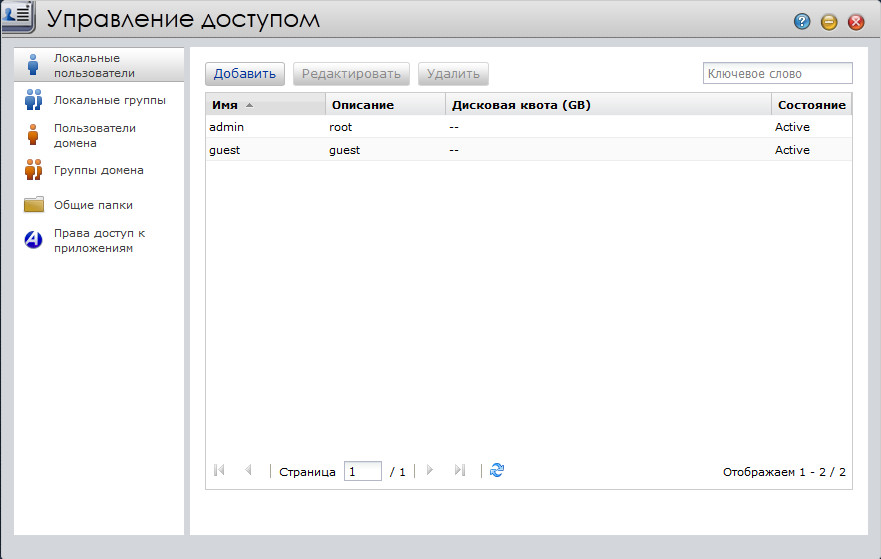Sort by Состояние column header
This screenshot has width=881, height=559.
811,105
